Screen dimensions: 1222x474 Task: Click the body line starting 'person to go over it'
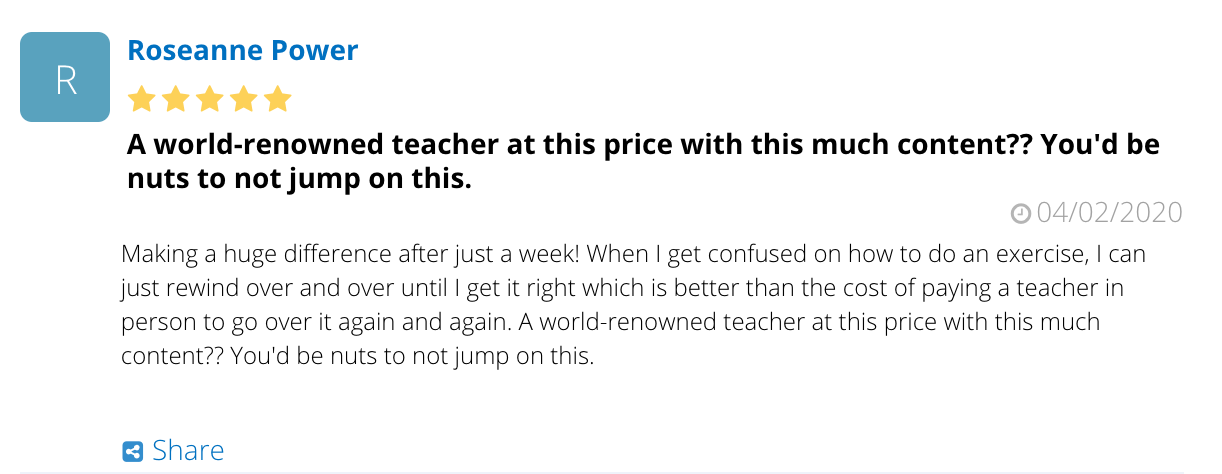point(610,324)
